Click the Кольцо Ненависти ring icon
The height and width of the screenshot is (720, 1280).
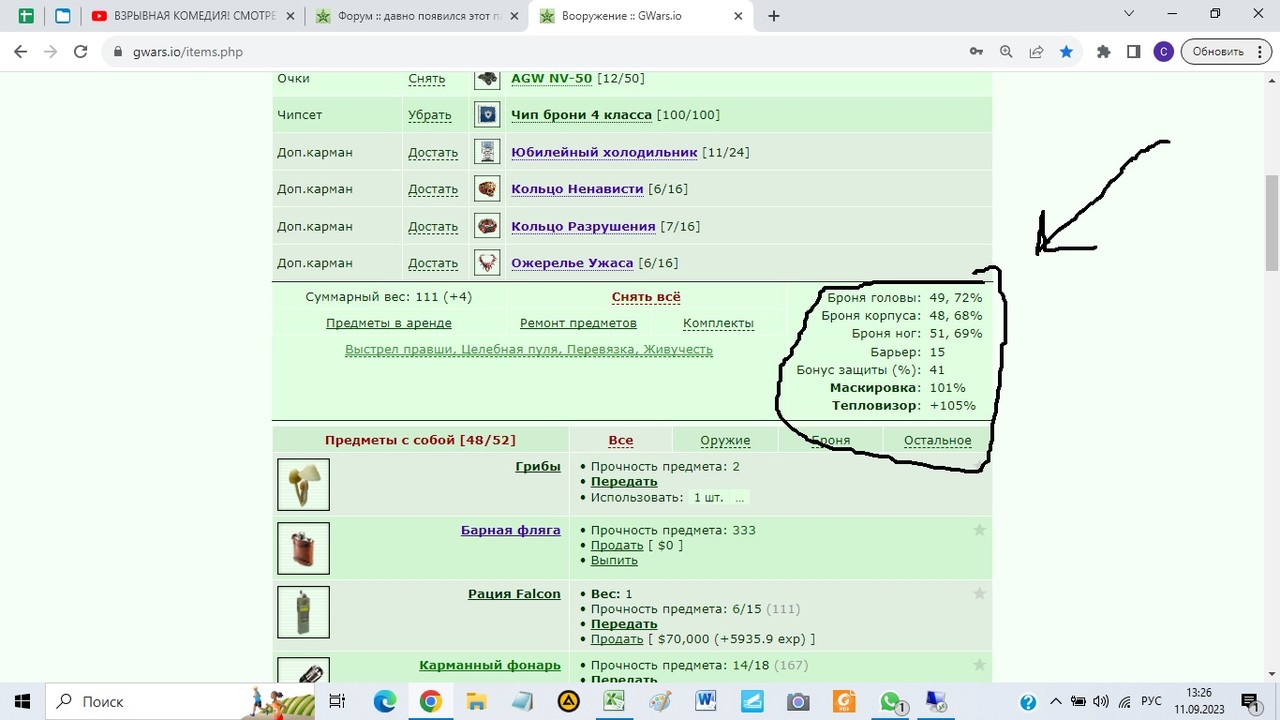tap(487, 189)
